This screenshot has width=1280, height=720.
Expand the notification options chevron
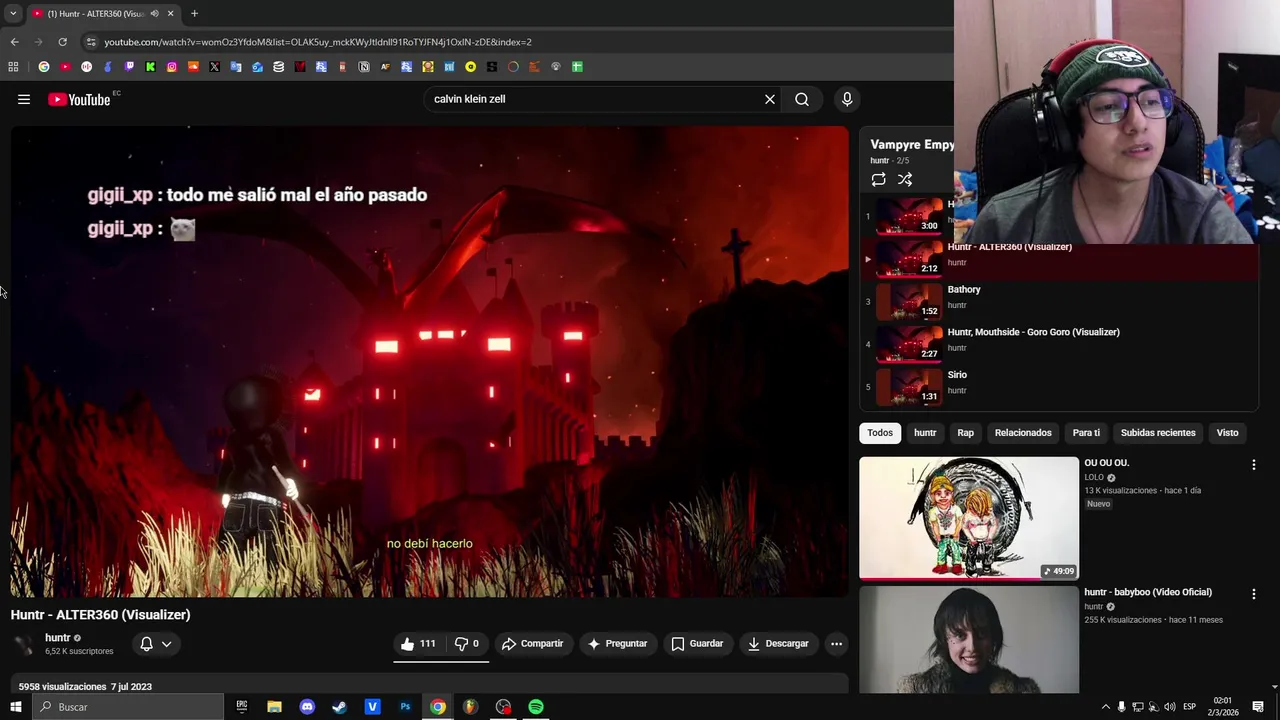(x=166, y=644)
